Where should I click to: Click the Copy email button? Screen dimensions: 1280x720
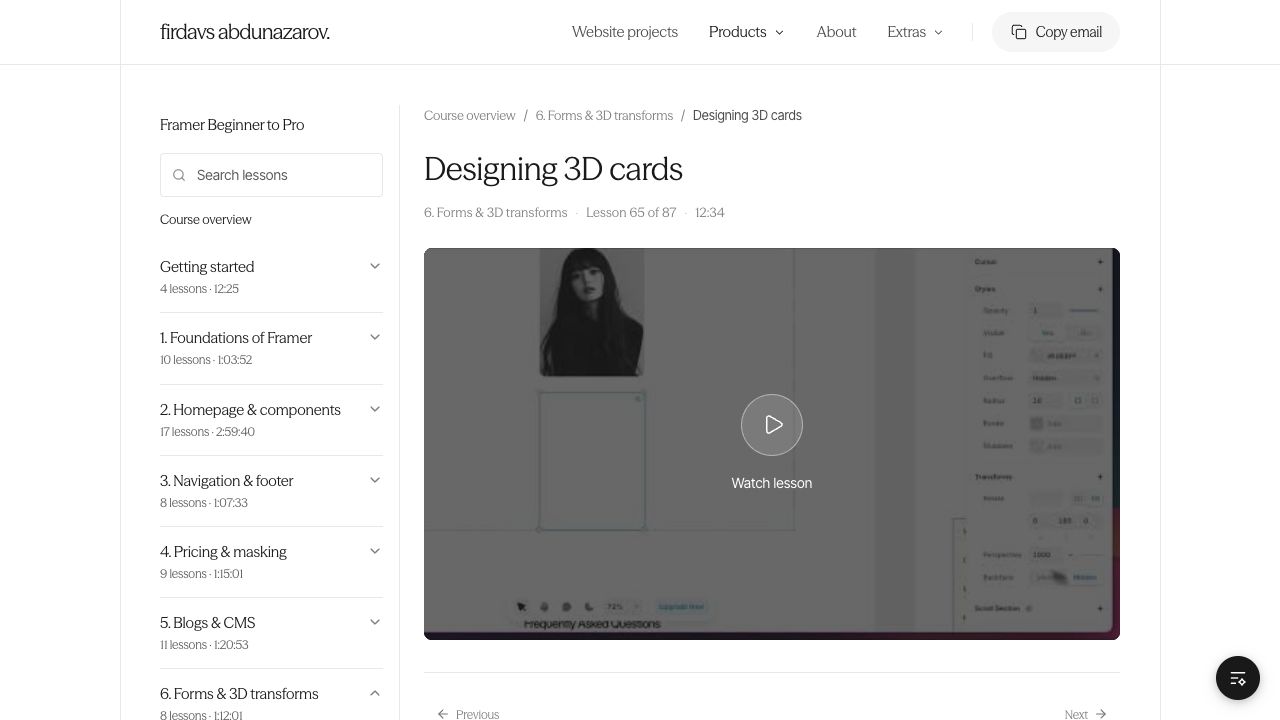click(1056, 32)
